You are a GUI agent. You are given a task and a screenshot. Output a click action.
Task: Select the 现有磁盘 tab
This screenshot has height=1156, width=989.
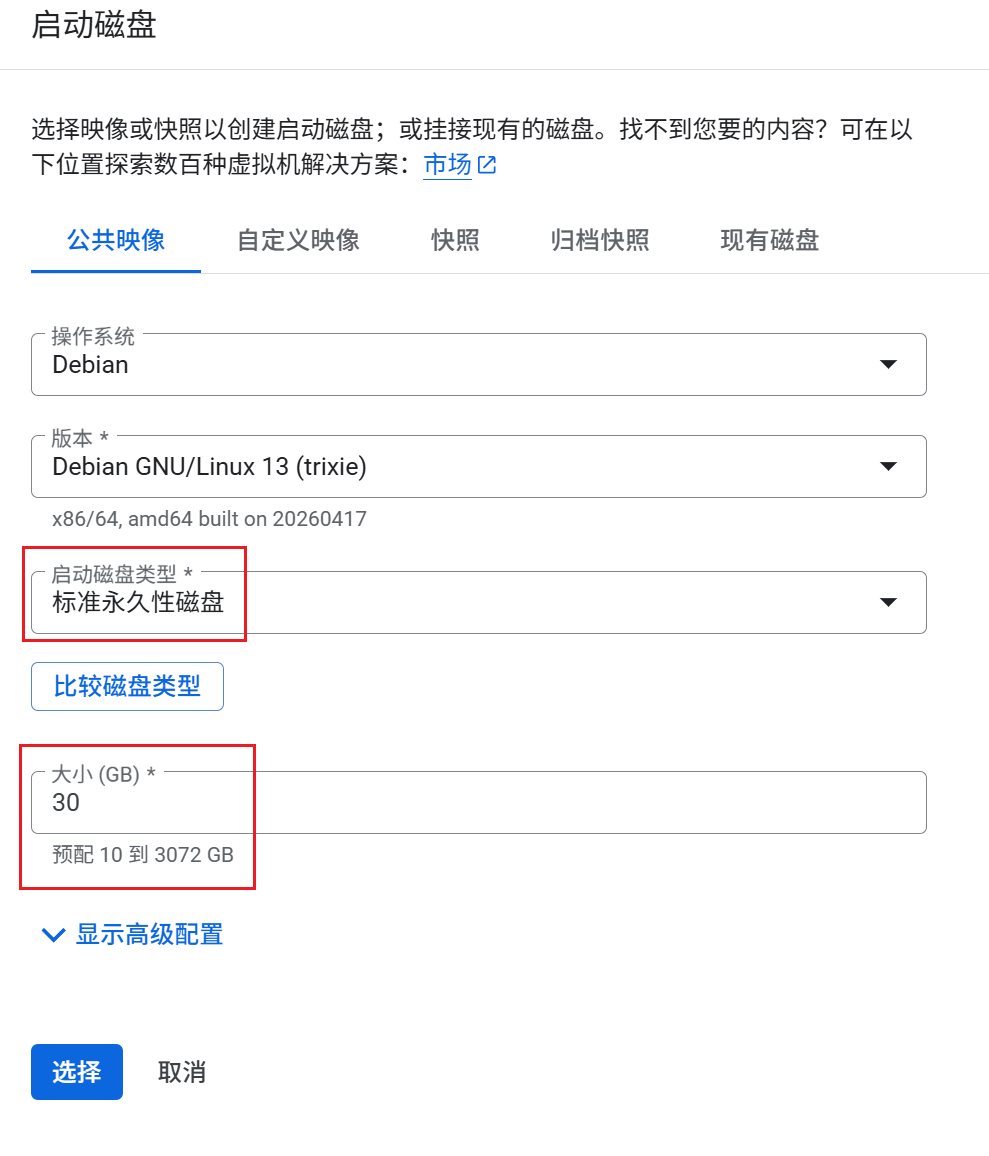769,241
